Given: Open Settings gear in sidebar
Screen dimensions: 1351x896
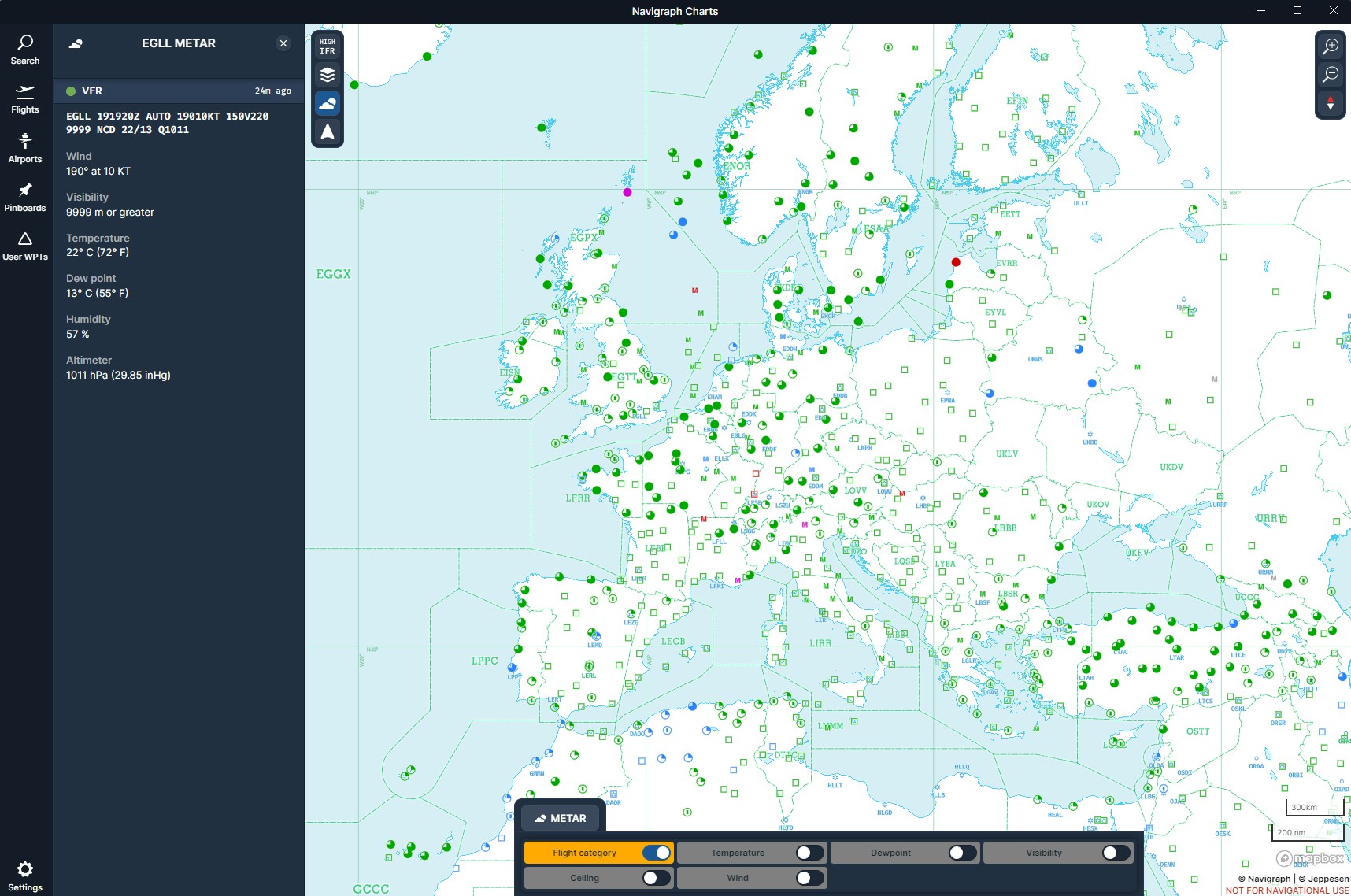Looking at the screenshot, I should (25, 876).
